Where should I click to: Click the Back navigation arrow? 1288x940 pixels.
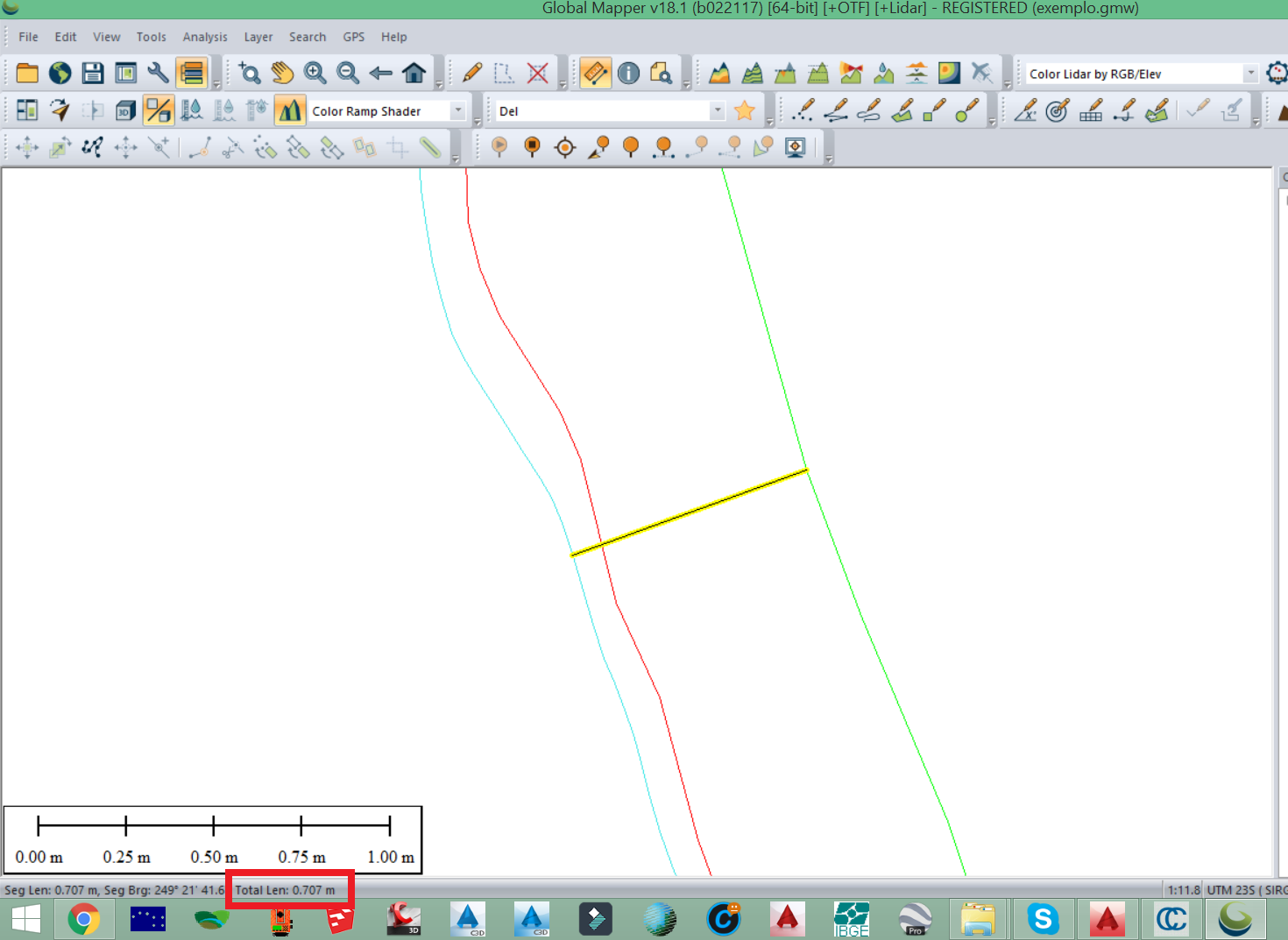[381, 73]
